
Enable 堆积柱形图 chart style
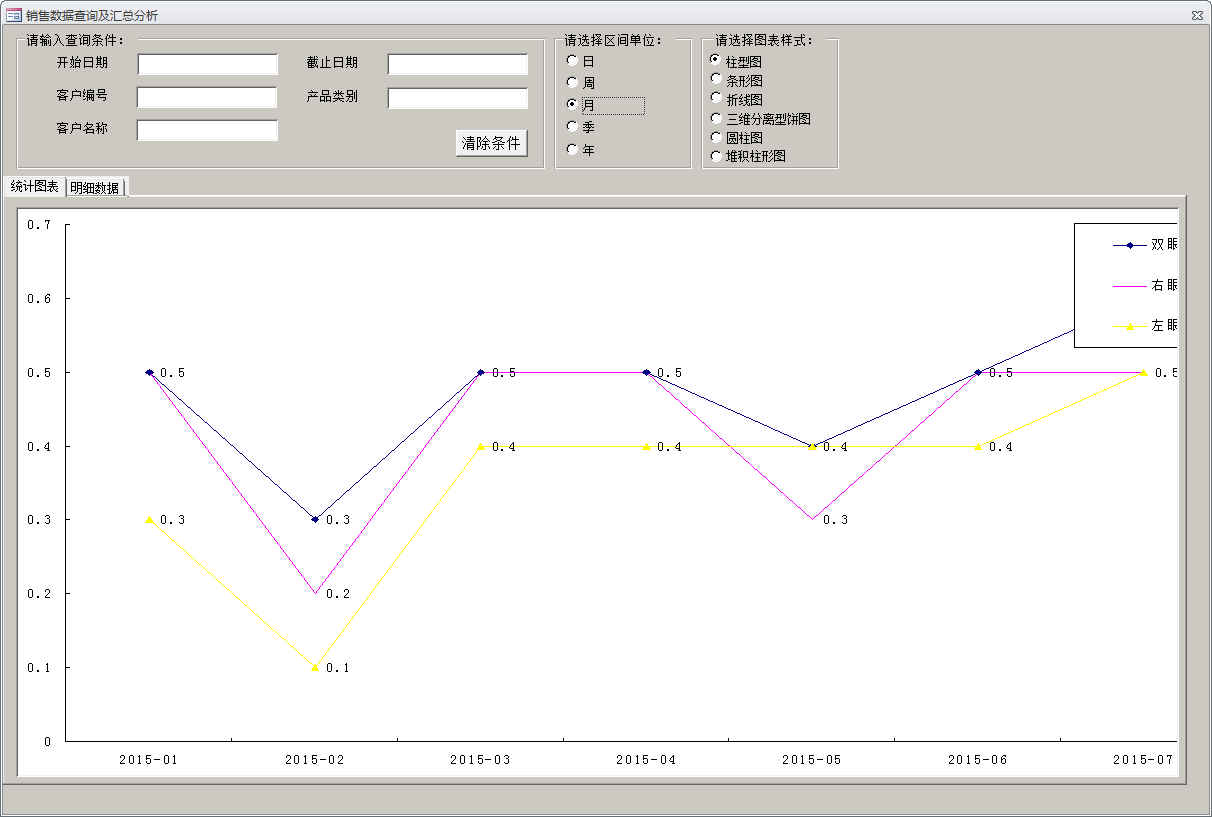click(716, 156)
